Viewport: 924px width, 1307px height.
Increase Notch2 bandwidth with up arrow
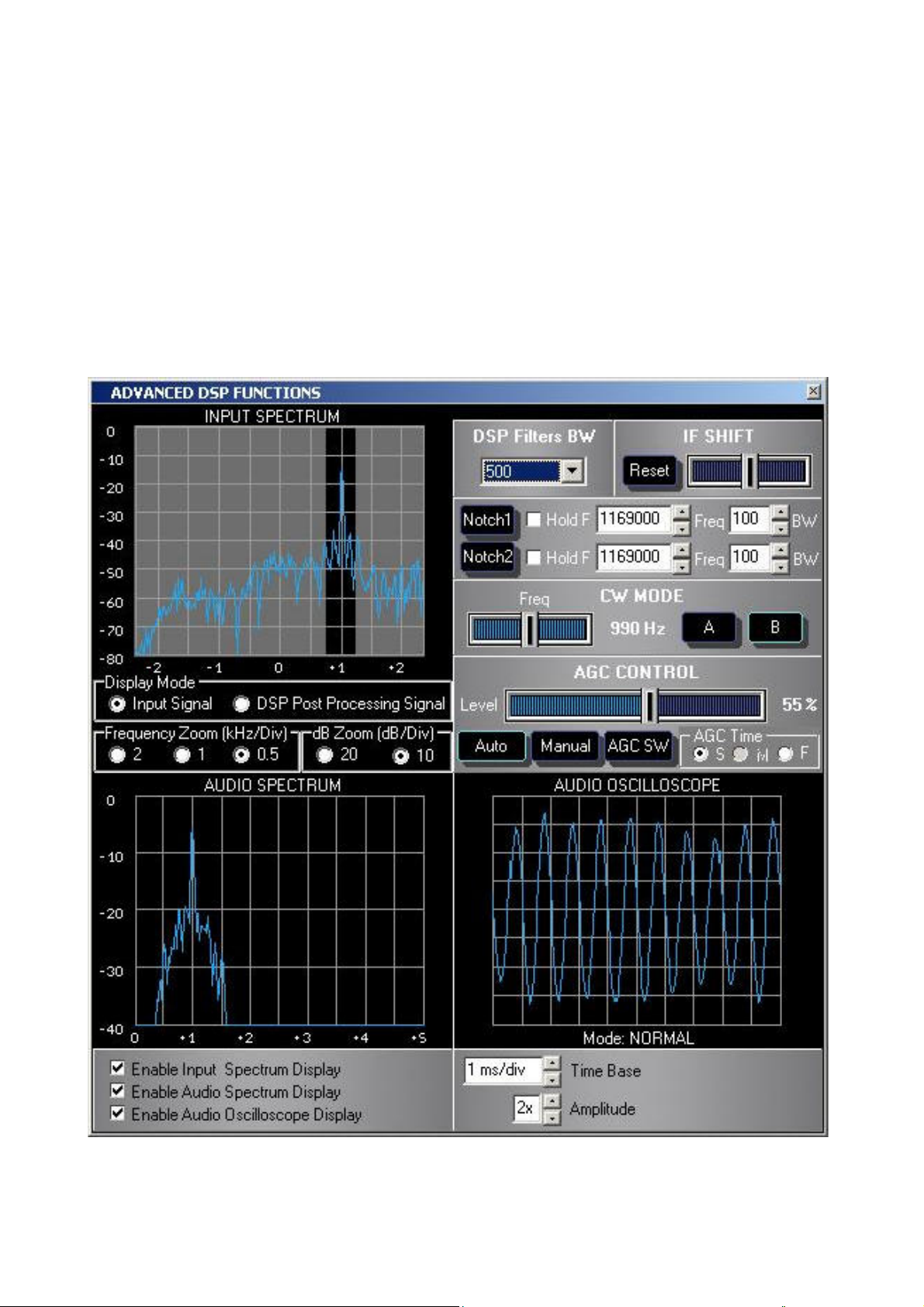point(780,551)
